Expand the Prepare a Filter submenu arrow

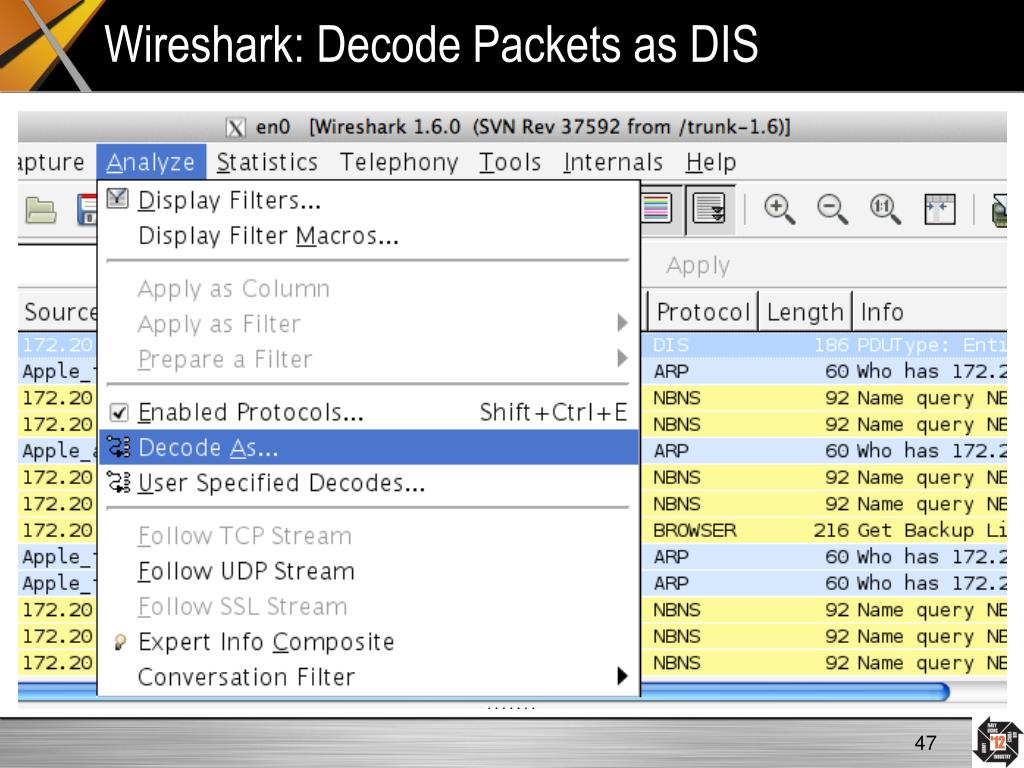pyautogui.click(x=622, y=358)
